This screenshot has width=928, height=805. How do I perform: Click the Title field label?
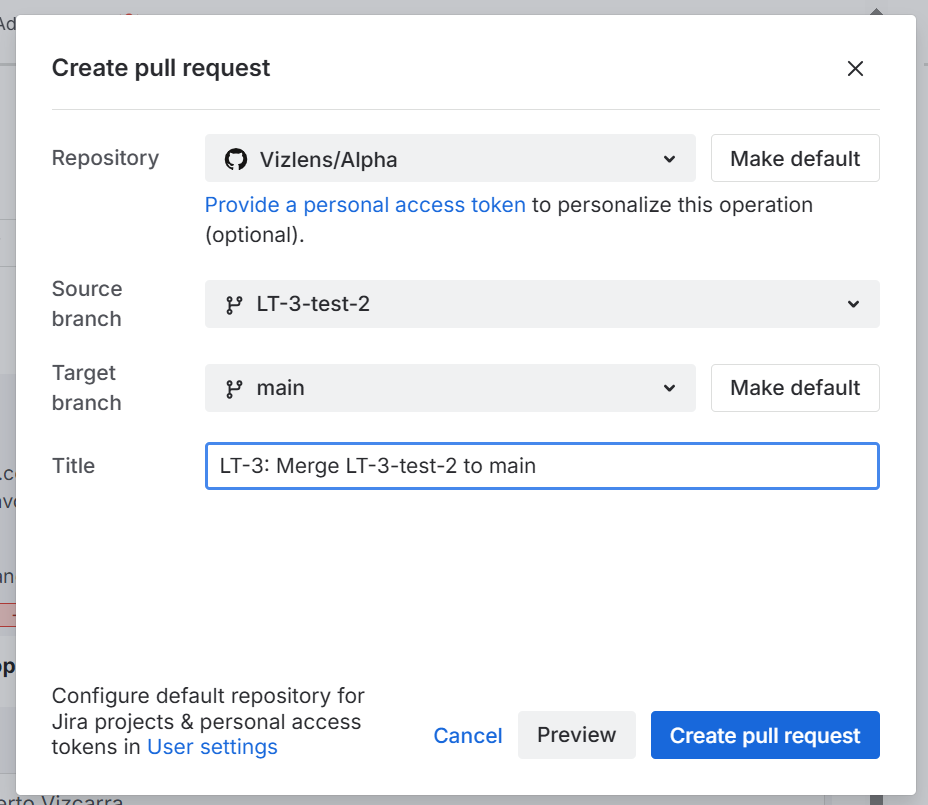74,466
